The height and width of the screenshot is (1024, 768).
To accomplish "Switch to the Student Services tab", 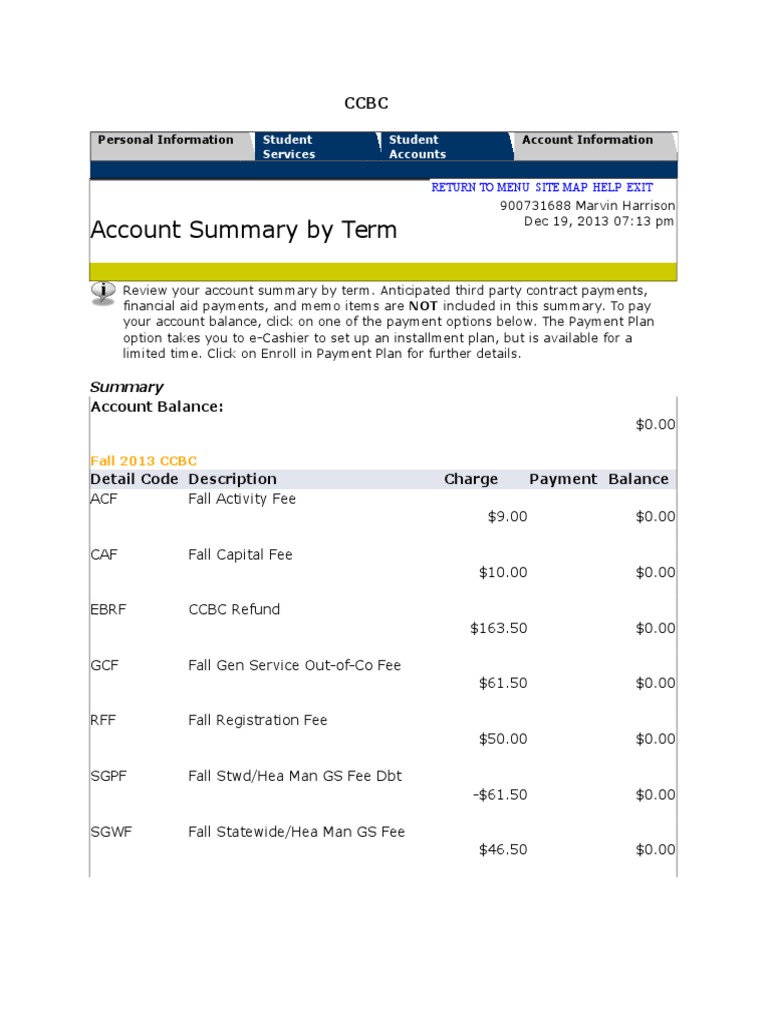I will coord(288,147).
